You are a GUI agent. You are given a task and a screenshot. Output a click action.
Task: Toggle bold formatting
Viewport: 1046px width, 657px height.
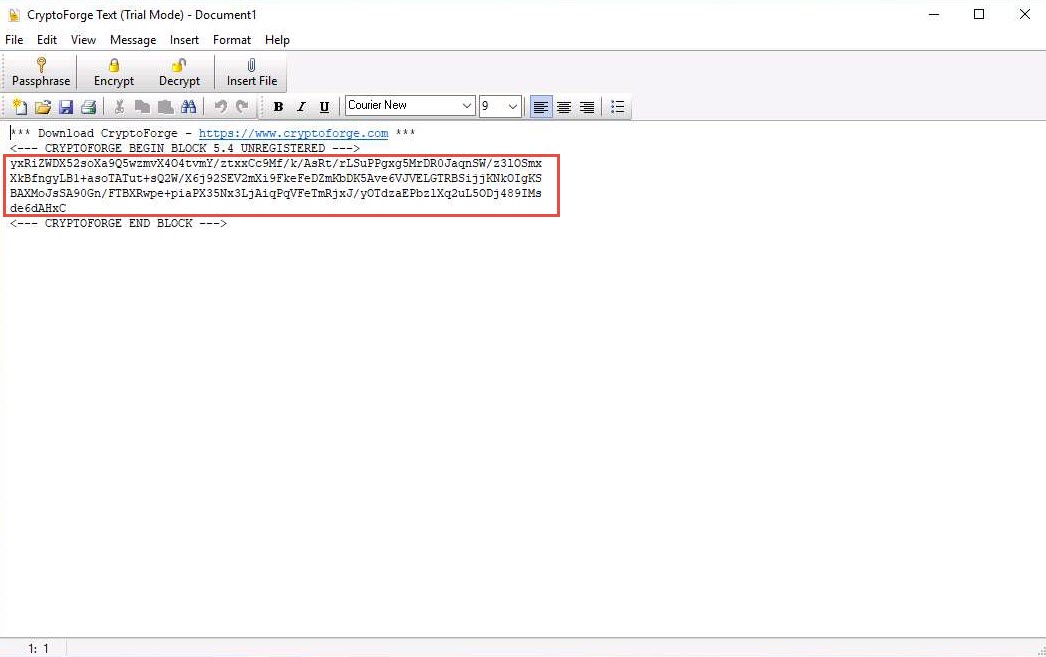tap(278, 107)
